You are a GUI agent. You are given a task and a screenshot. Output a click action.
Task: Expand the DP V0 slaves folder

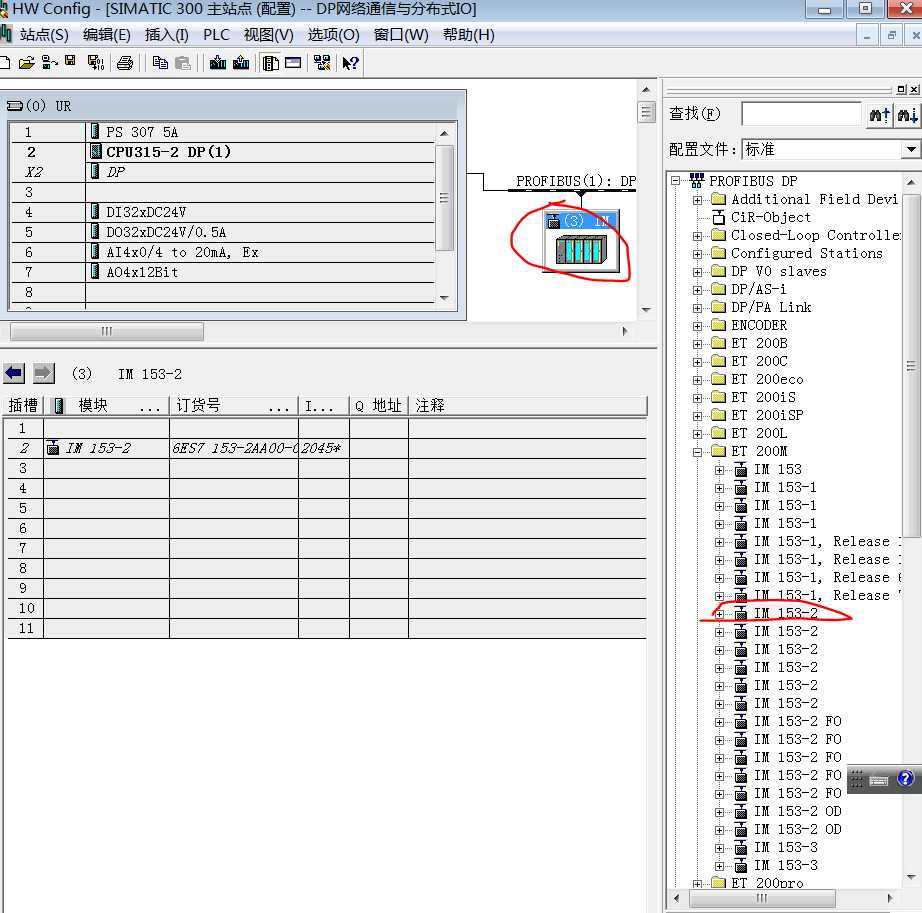[x=697, y=272]
